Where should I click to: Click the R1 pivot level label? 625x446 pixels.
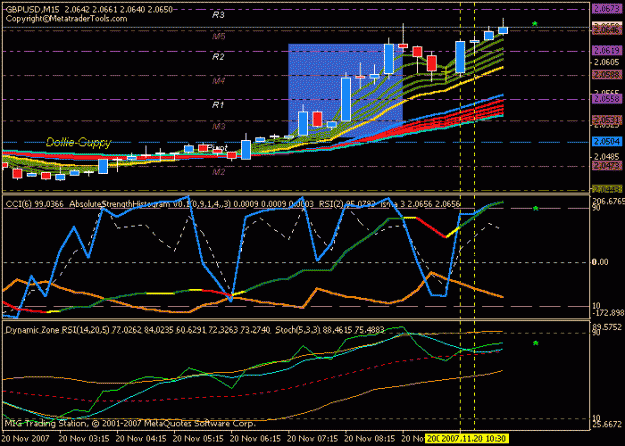(218, 105)
